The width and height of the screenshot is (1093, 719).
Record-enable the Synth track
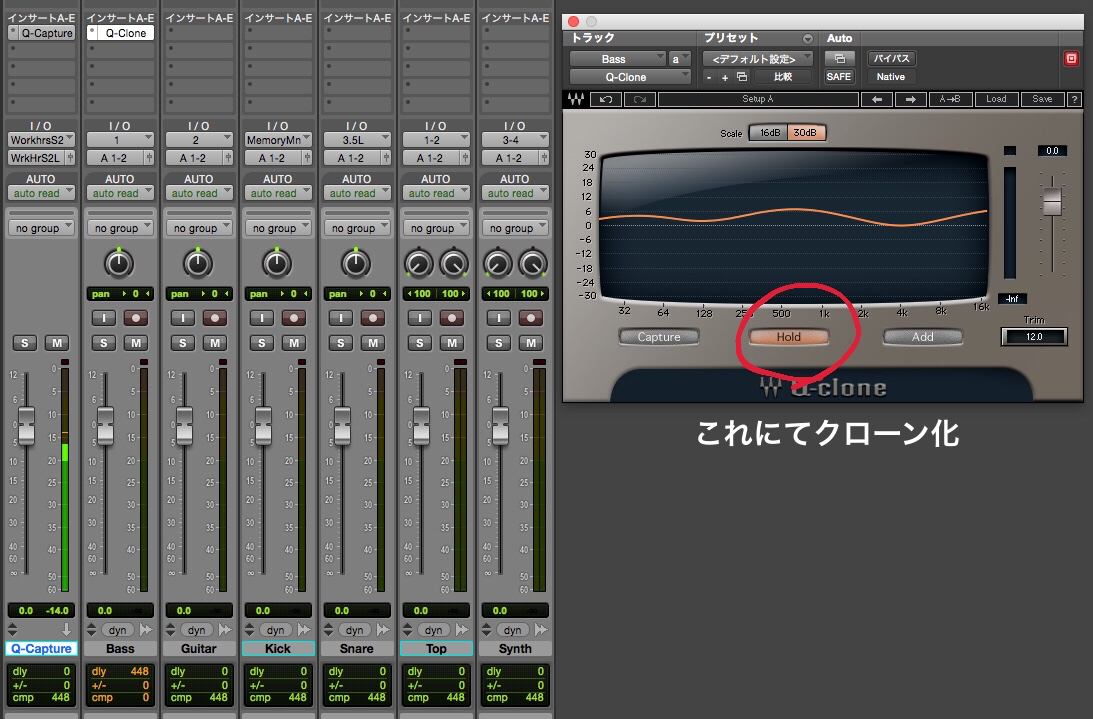point(530,318)
